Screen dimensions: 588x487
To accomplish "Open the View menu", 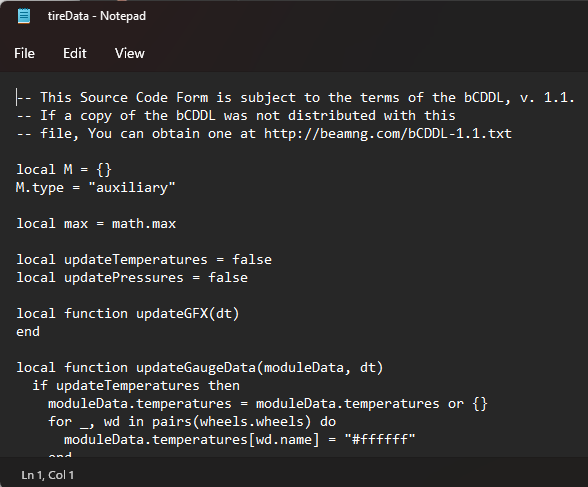I will [x=129, y=53].
